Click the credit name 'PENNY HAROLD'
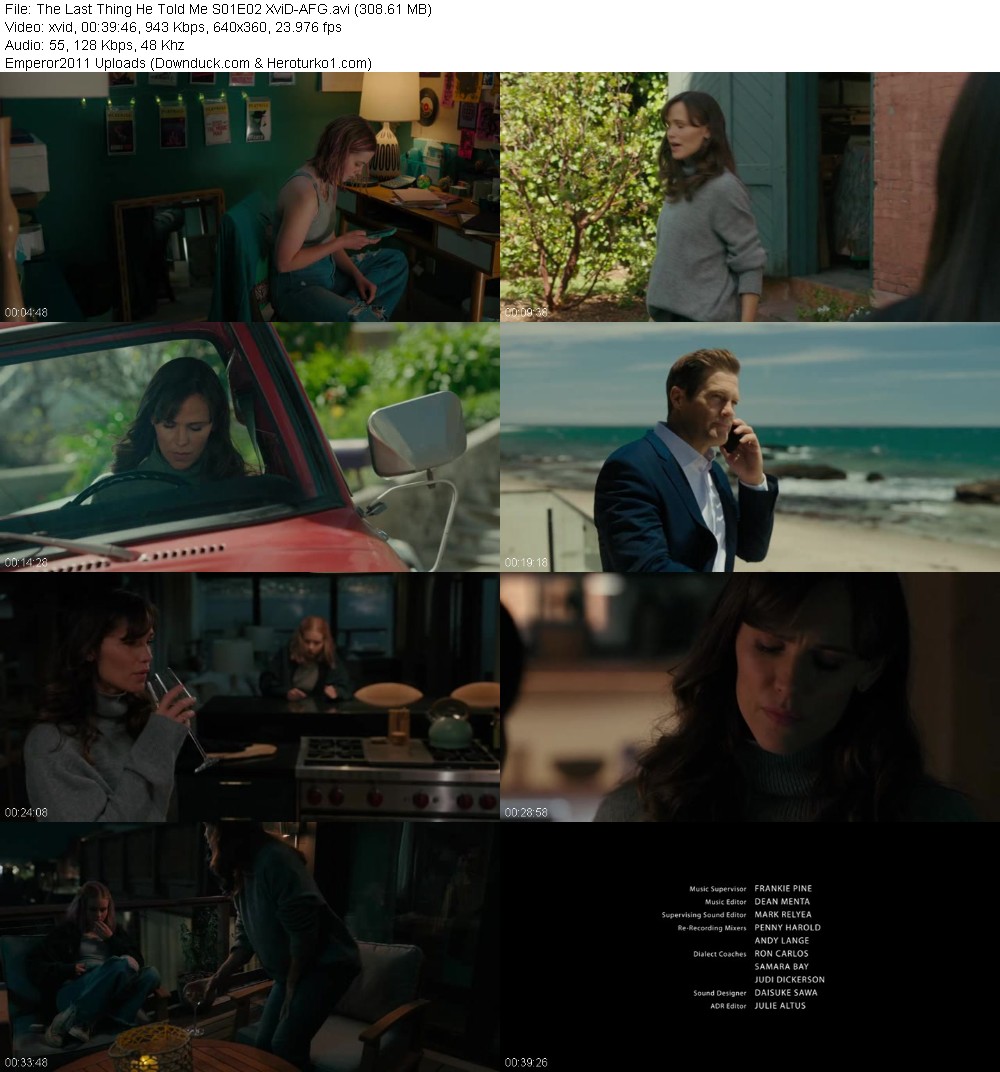 tap(787, 928)
